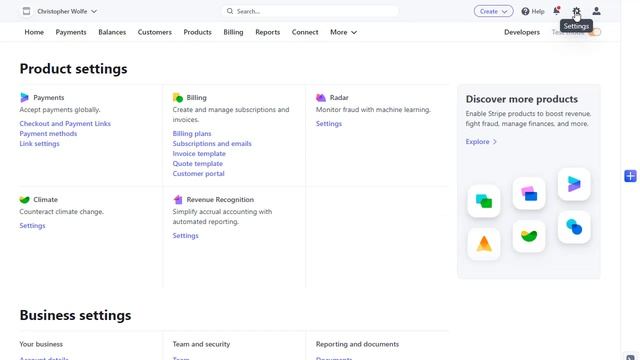Switch to the Billing tab
The width and height of the screenshot is (640, 360).
233,32
